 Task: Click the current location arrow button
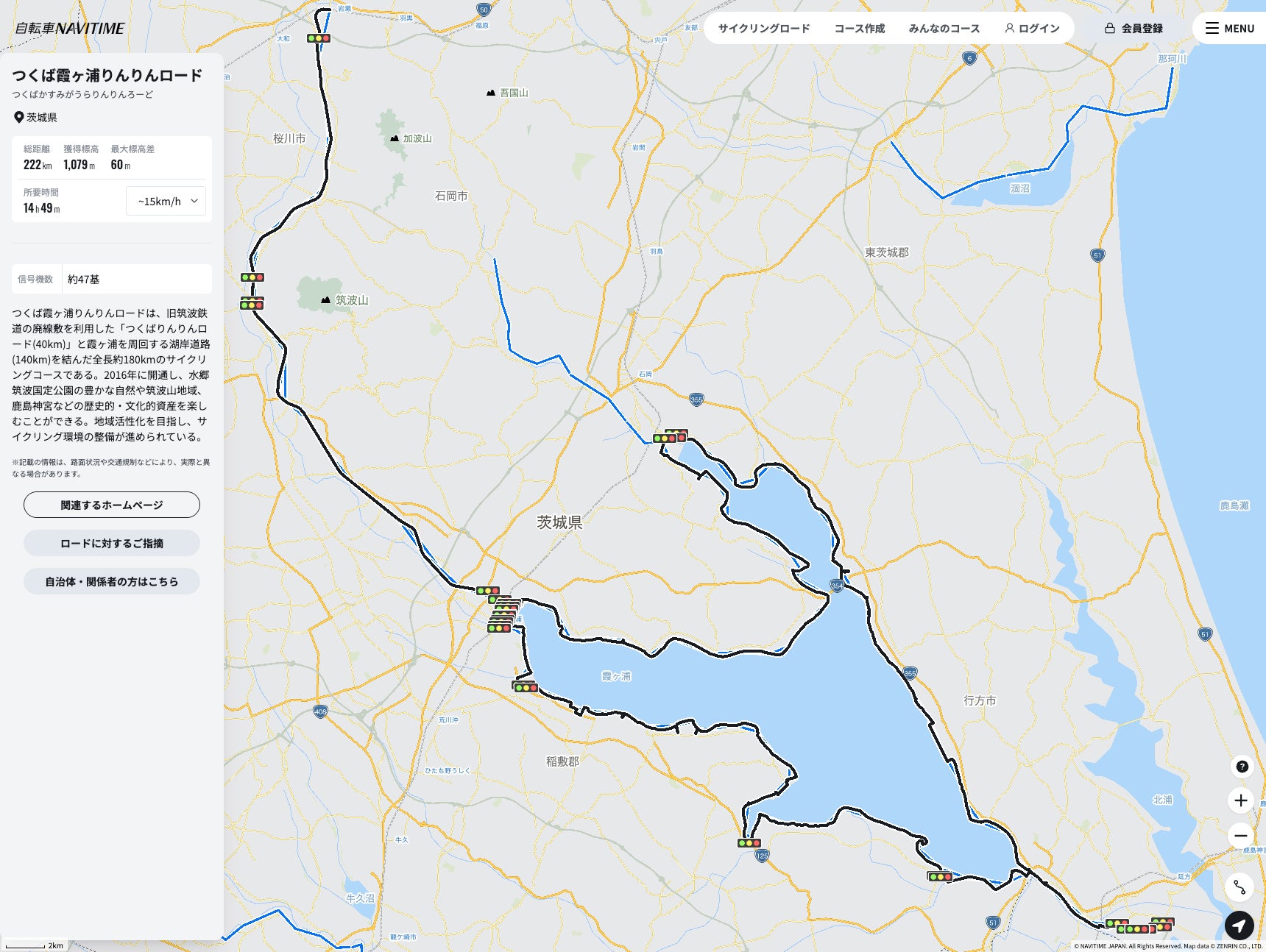point(1240,926)
